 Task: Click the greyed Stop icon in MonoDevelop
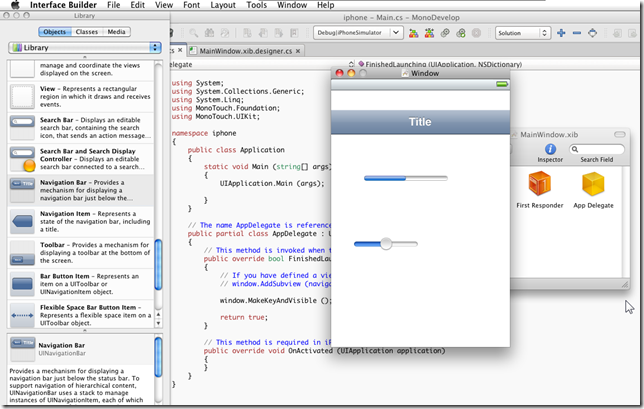pyautogui.click(x=476, y=33)
